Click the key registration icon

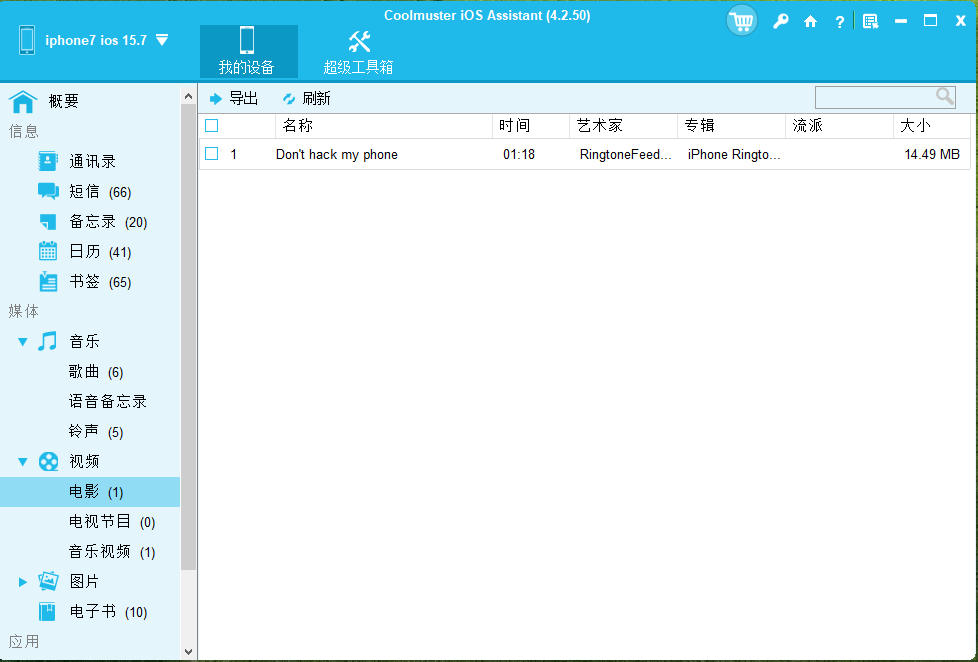click(780, 22)
